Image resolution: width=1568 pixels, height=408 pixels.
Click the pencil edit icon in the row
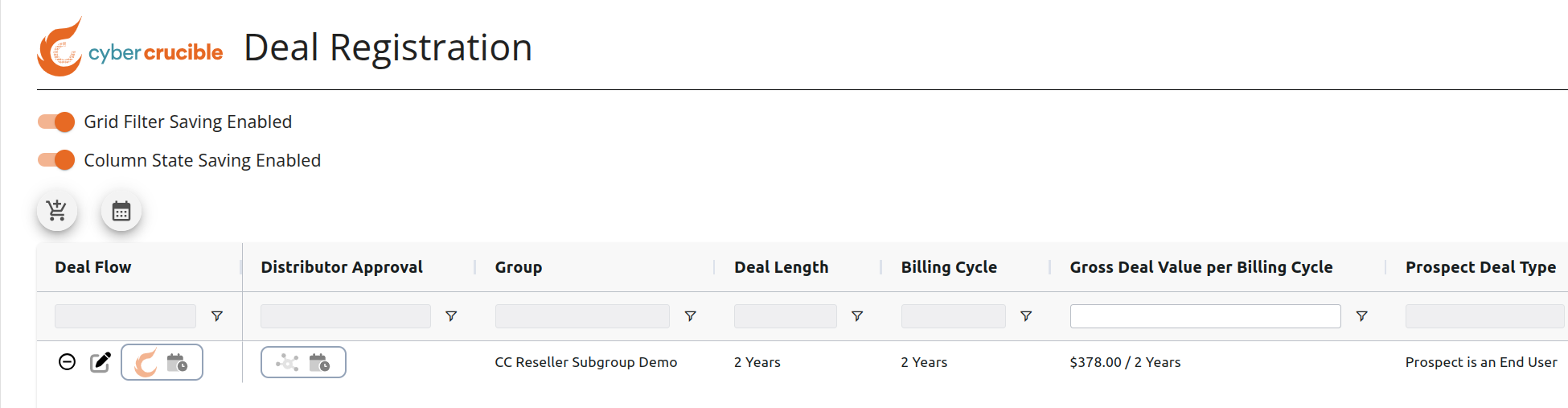tap(101, 362)
